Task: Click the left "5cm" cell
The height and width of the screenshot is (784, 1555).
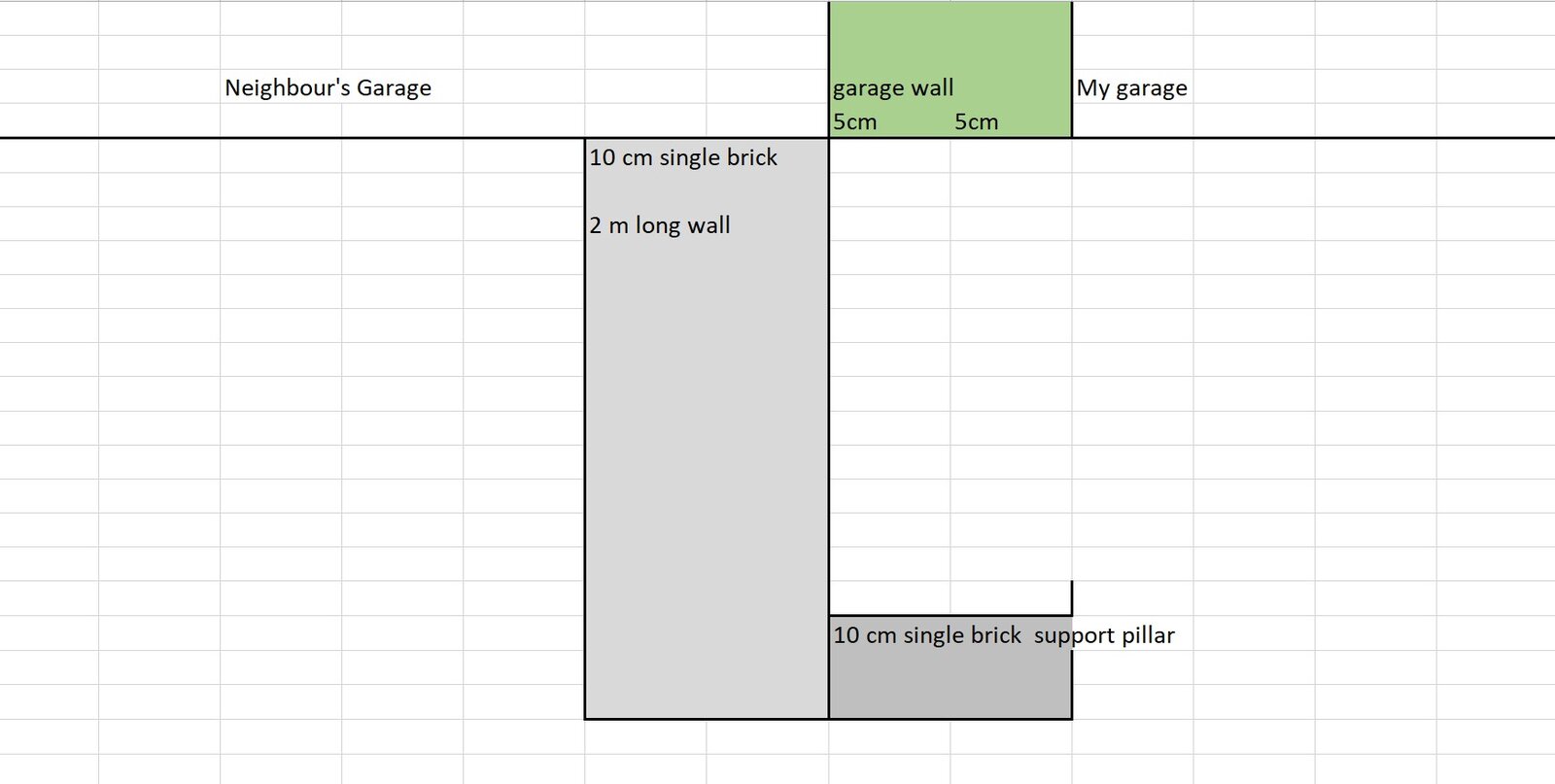Action: coord(855,121)
